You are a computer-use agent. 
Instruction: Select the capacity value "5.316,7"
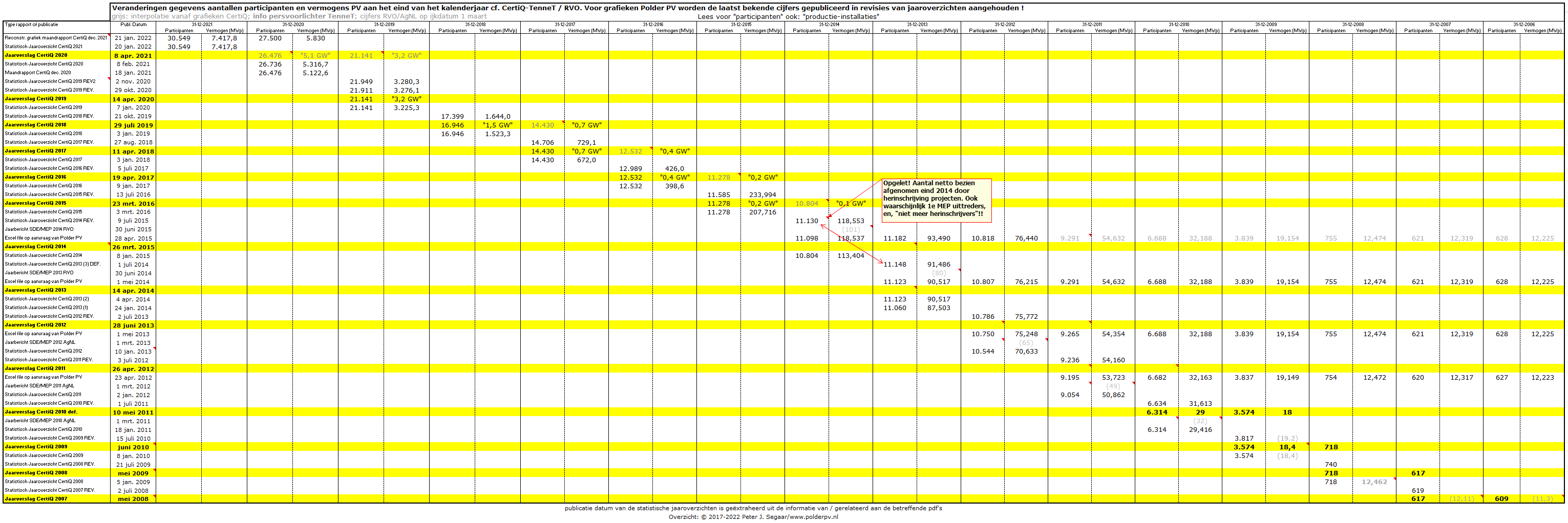(315, 64)
